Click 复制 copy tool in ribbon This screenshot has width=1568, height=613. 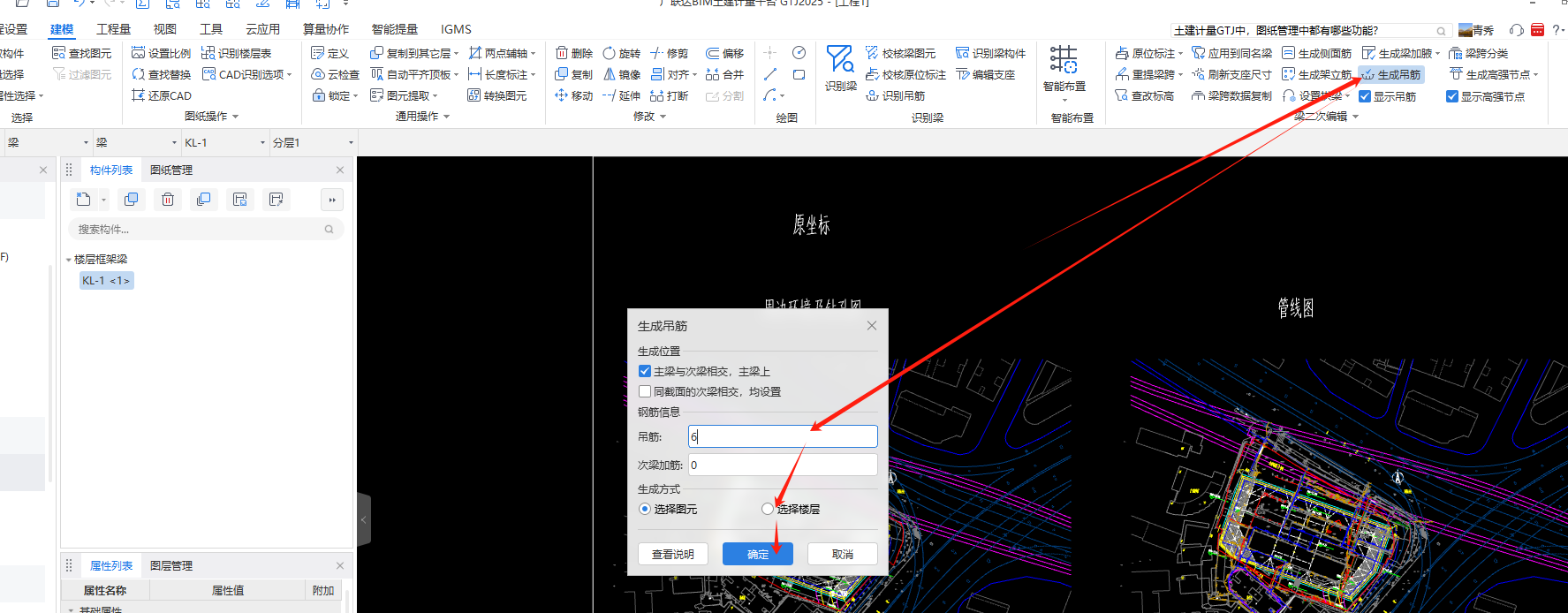pos(573,74)
